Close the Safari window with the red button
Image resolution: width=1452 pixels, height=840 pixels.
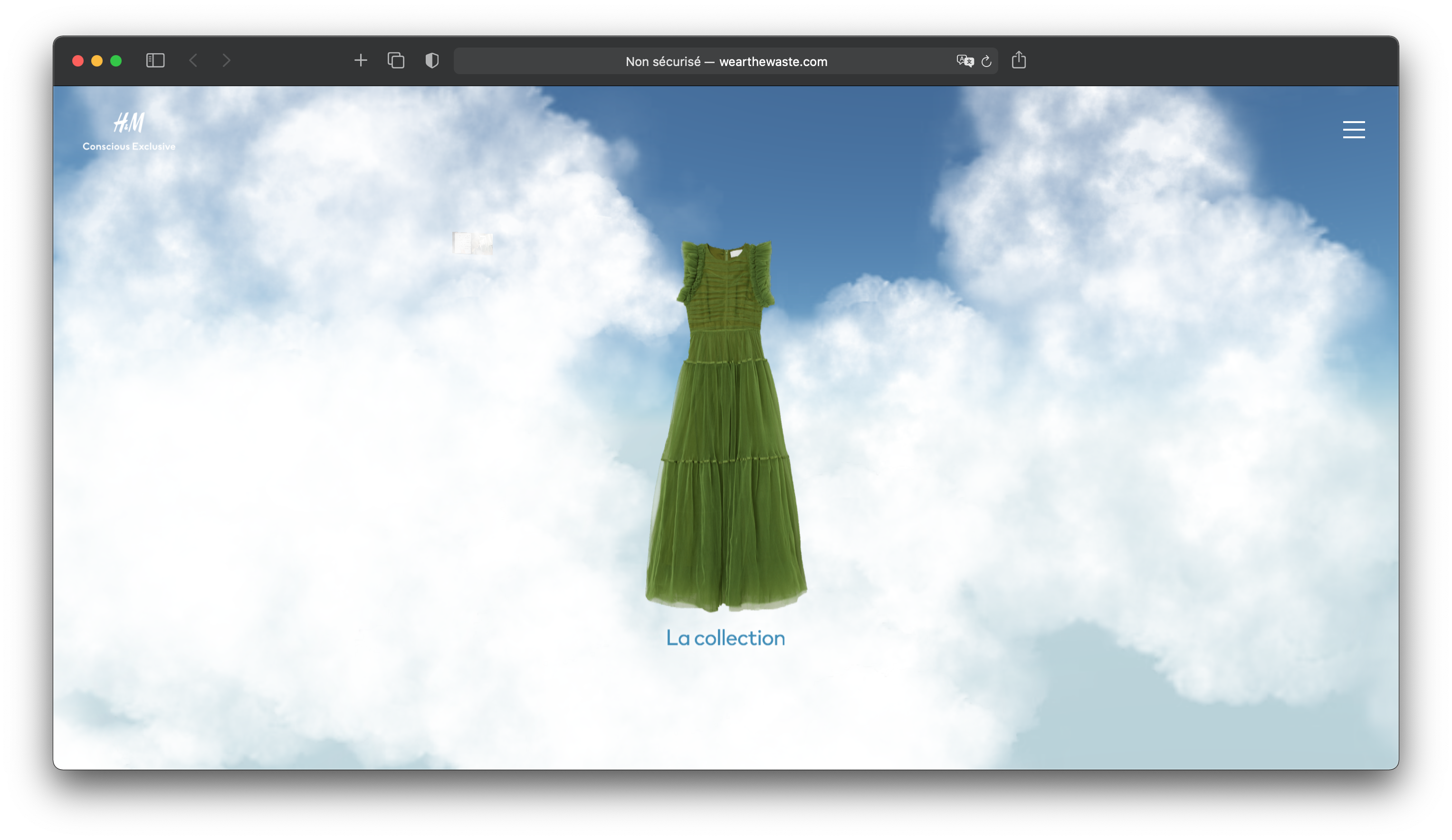[x=78, y=60]
